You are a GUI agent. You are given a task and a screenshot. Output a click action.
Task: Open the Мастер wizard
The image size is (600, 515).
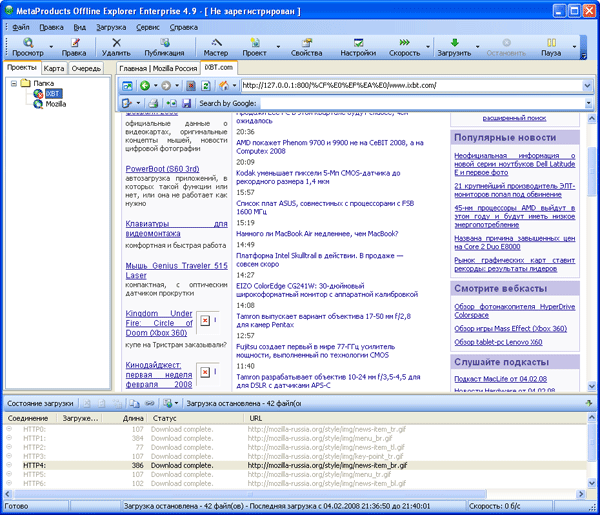pyautogui.click(x=215, y=48)
